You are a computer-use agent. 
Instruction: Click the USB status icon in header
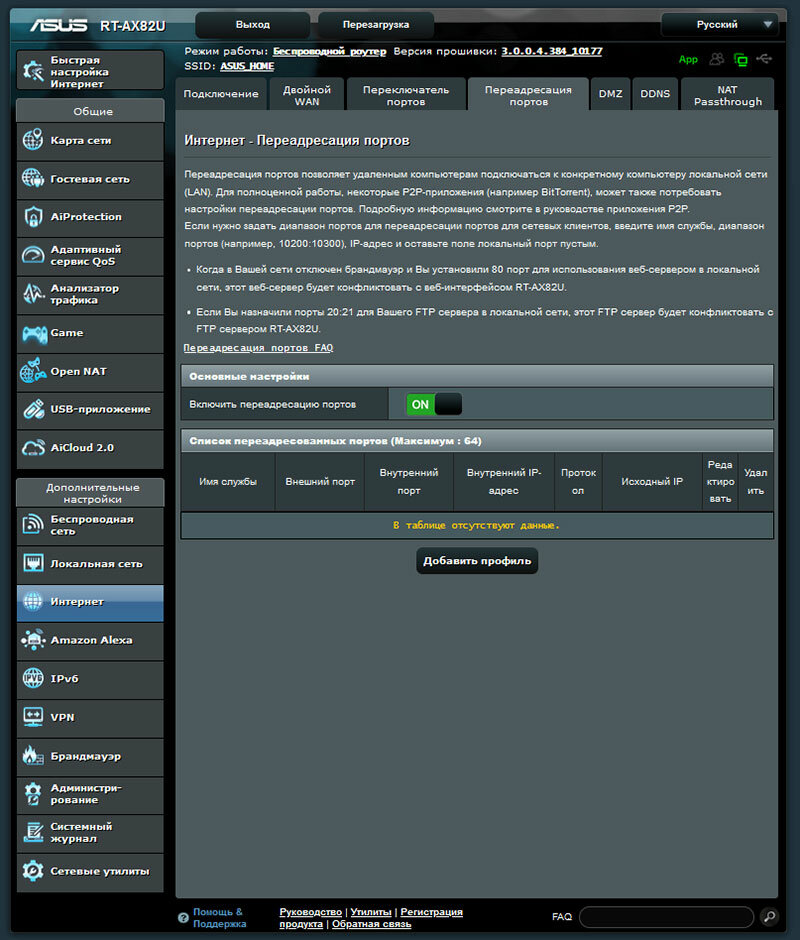coord(764,59)
